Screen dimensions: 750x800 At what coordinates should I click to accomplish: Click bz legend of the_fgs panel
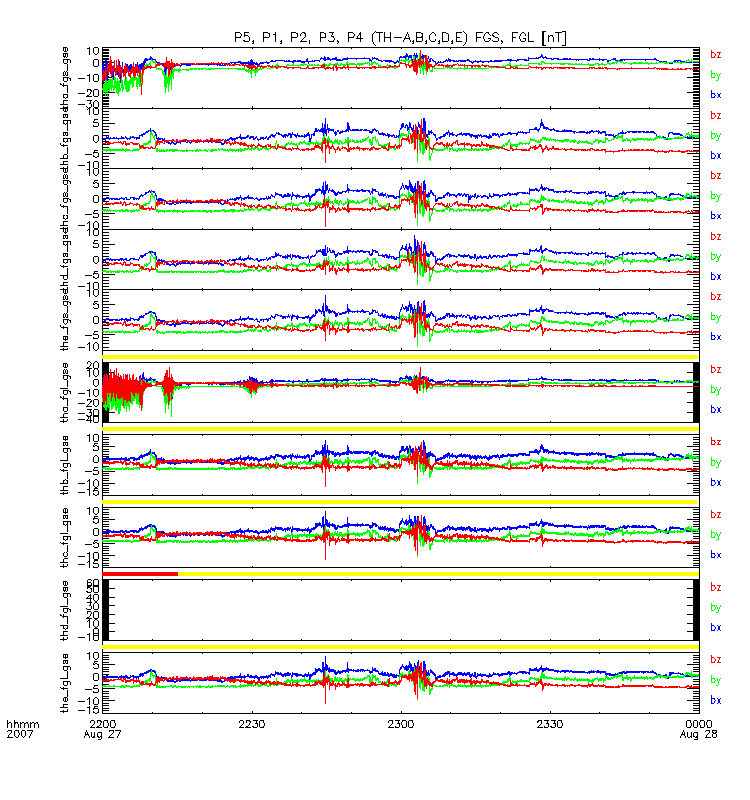716,296
